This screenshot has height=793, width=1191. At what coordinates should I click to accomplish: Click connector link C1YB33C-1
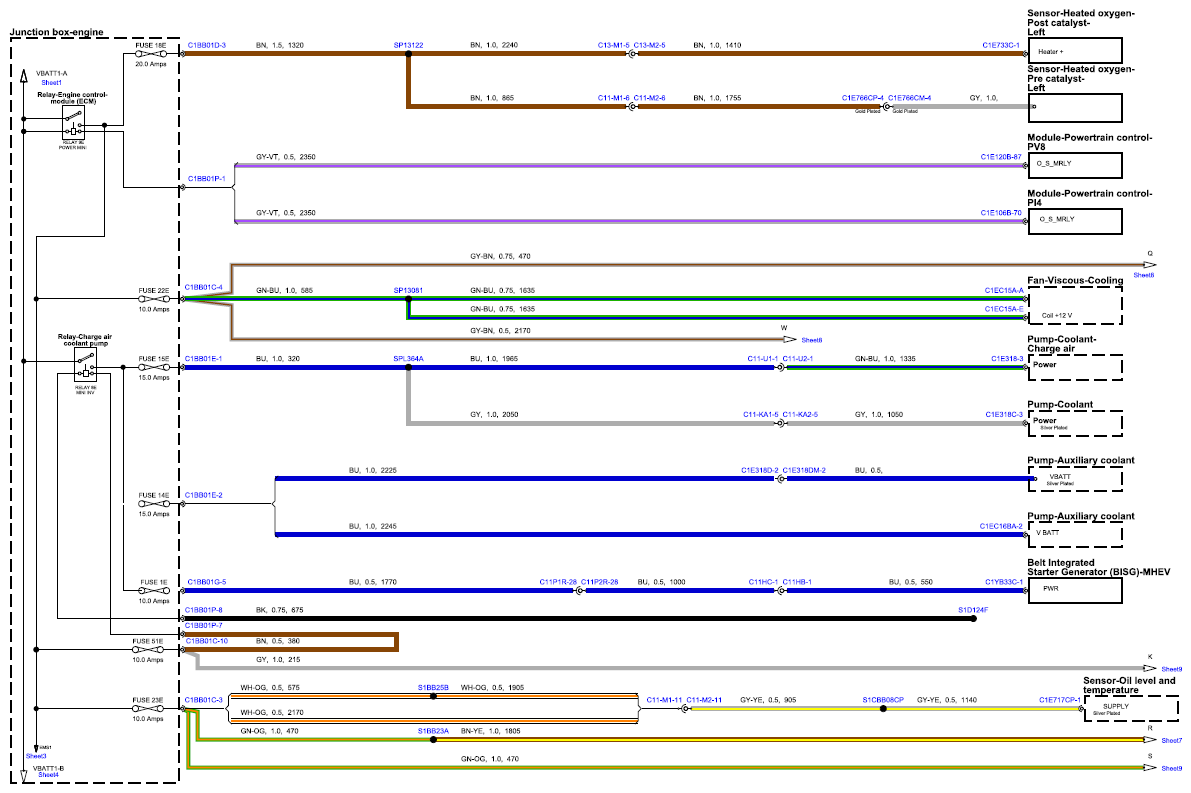coord(1004,582)
